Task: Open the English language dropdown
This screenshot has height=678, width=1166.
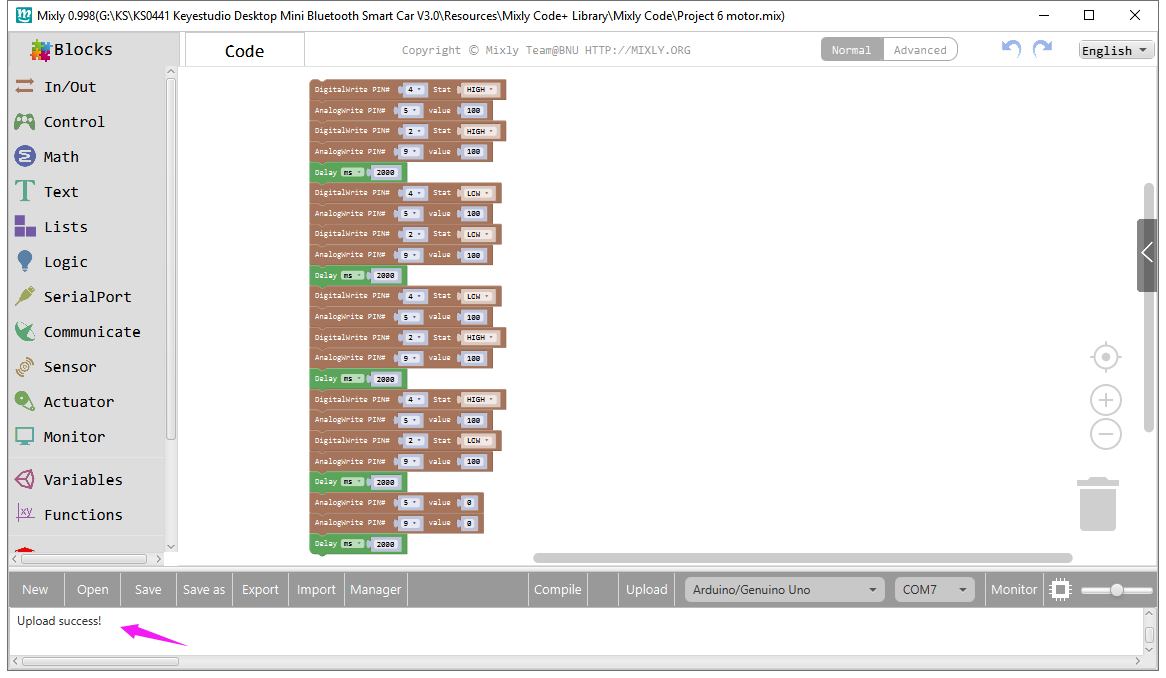Action: tap(1117, 51)
